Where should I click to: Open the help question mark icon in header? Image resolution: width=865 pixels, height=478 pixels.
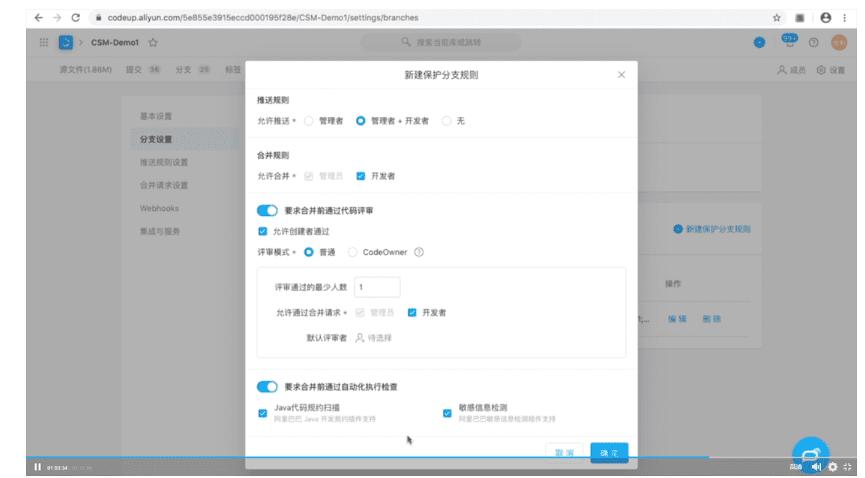[814, 43]
